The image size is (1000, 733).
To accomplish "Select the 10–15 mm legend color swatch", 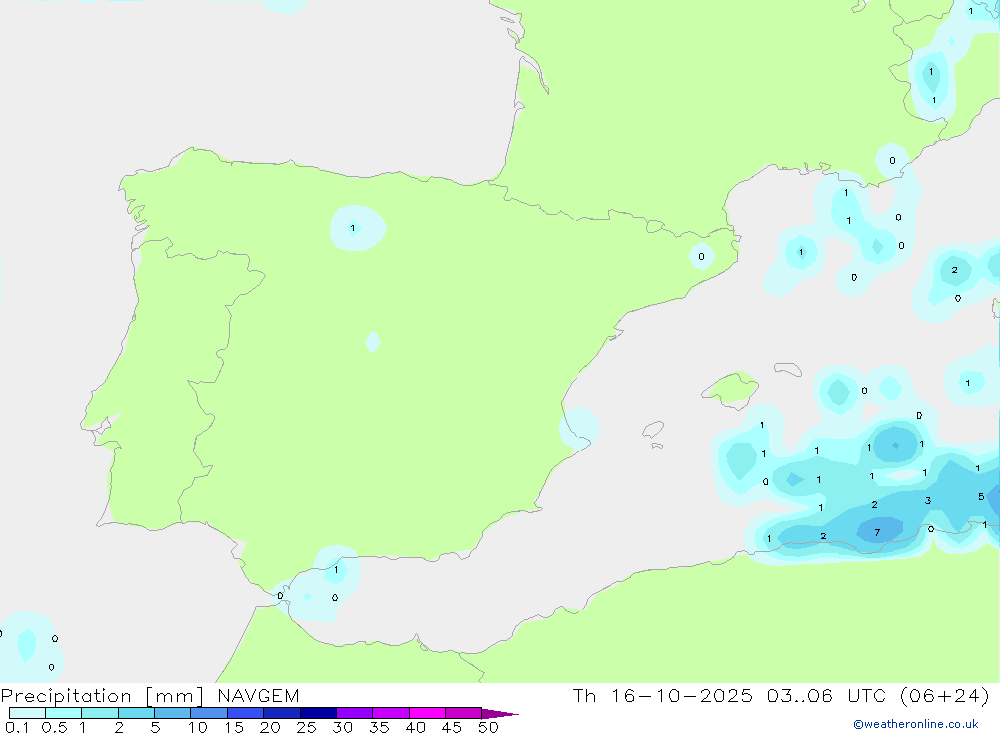I will pos(209,713).
